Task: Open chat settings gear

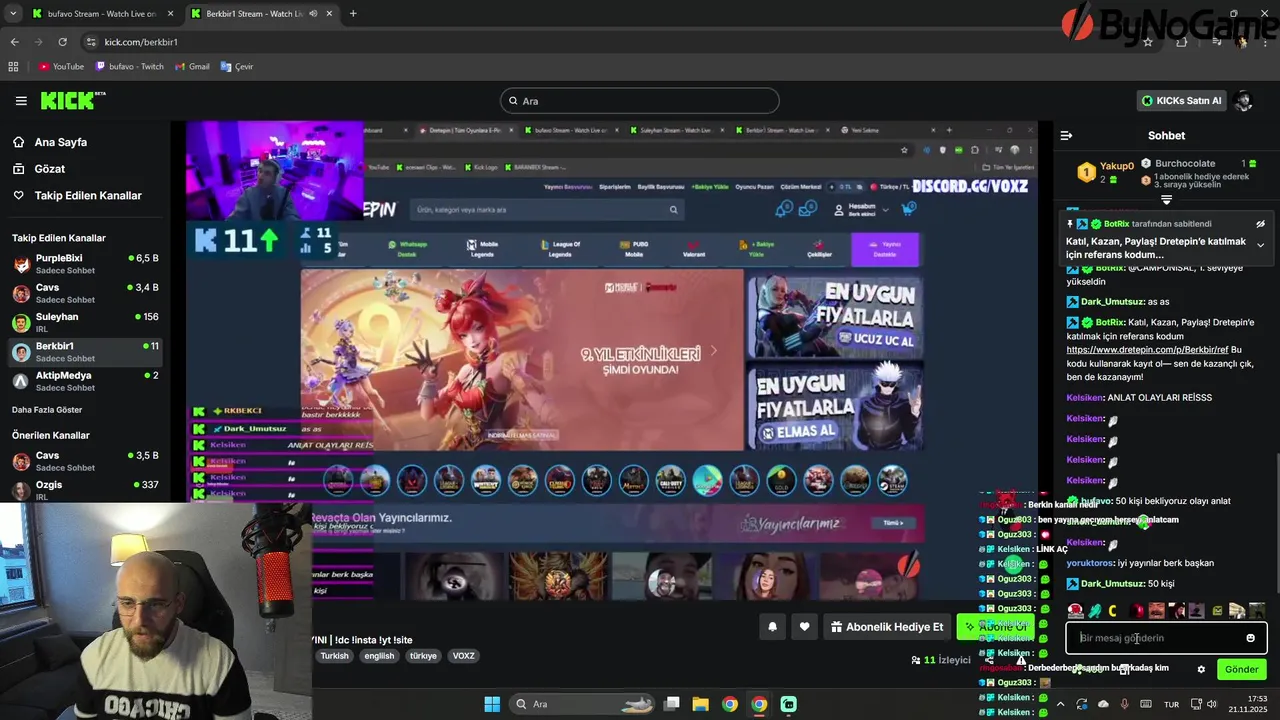Action: (1201, 670)
